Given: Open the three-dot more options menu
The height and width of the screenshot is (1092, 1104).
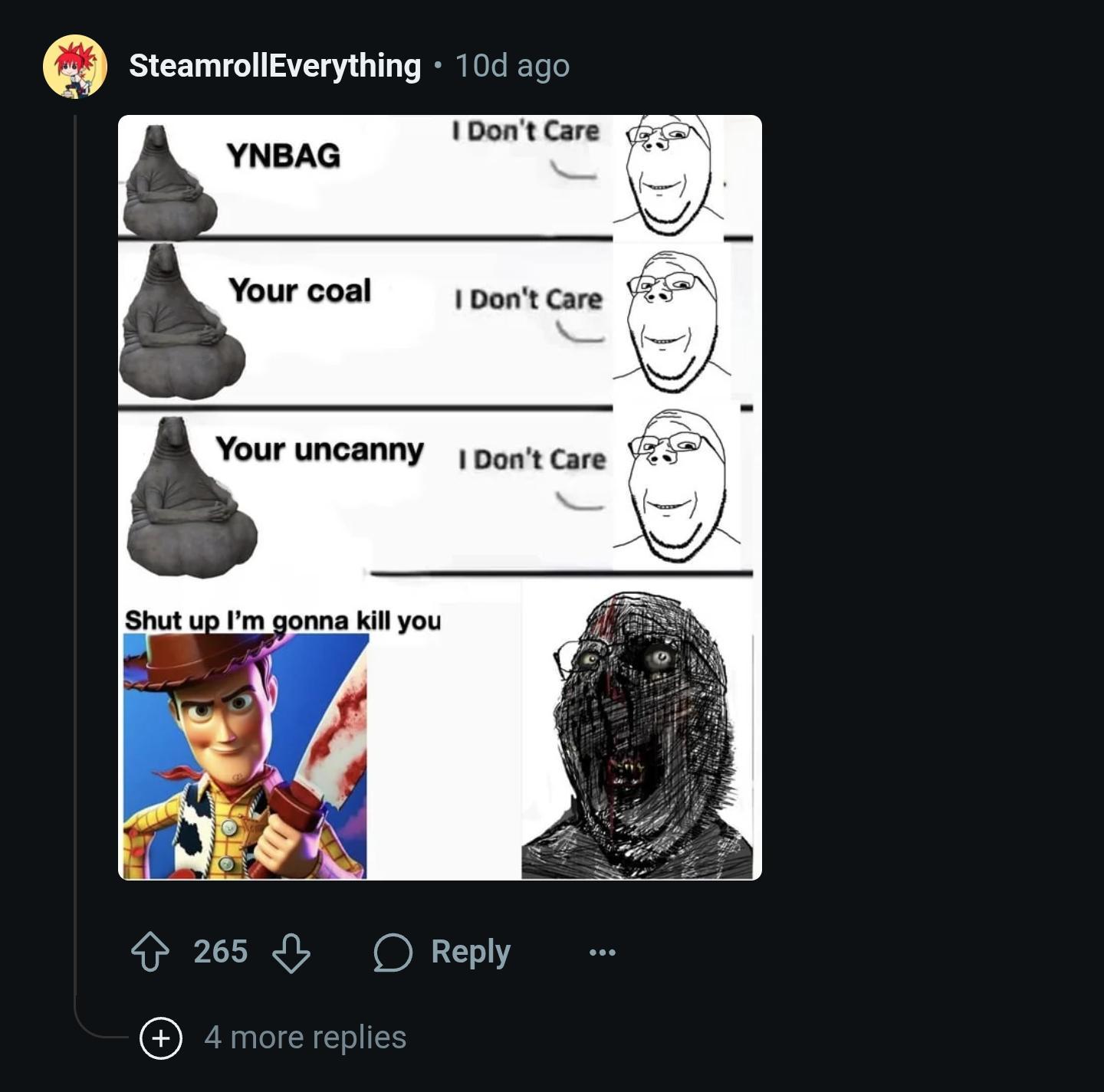Looking at the screenshot, I should pos(603,953).
